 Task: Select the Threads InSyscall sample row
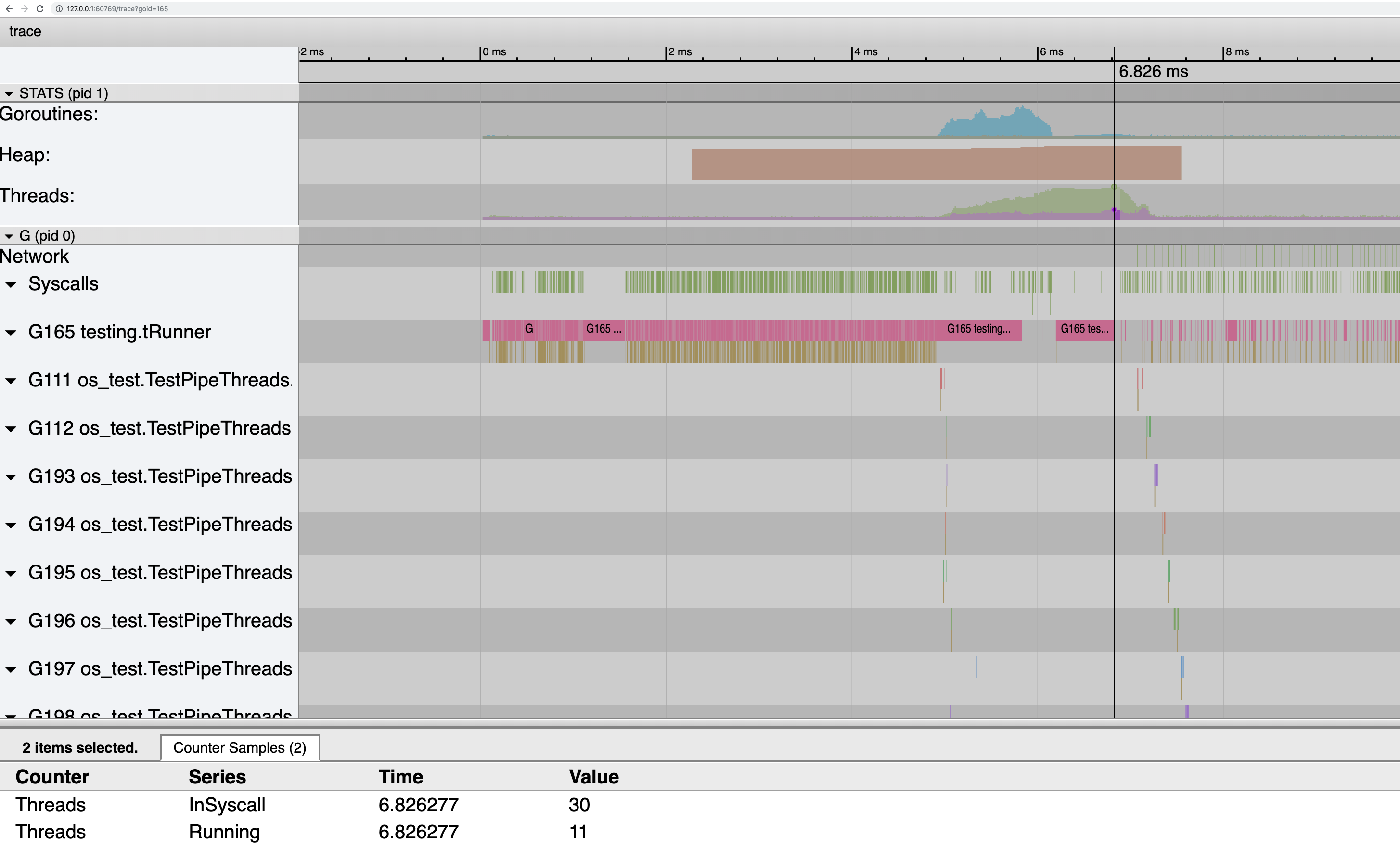[228, 805]
